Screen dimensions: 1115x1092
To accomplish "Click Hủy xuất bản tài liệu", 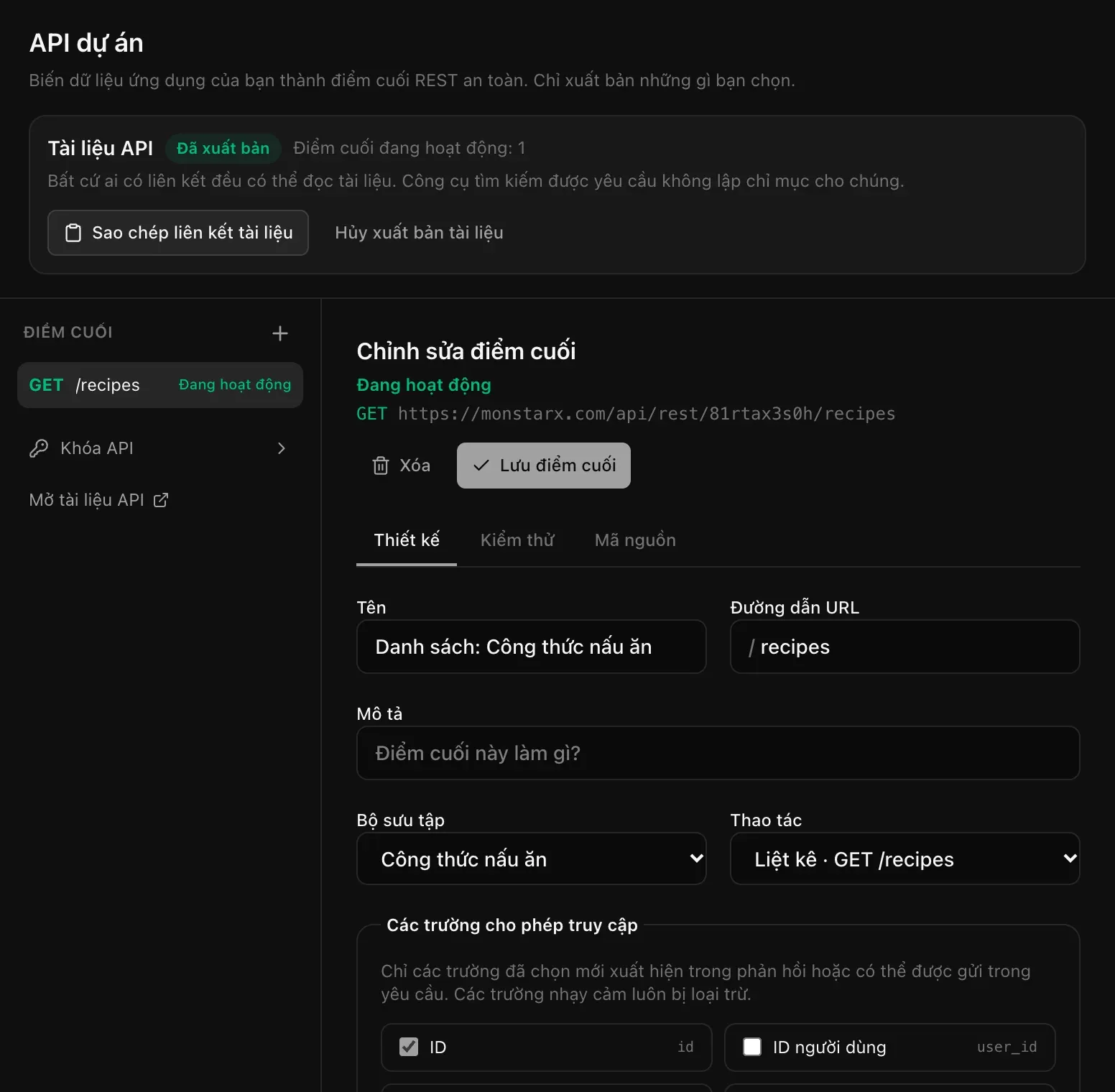I will (x=419, y=233).
